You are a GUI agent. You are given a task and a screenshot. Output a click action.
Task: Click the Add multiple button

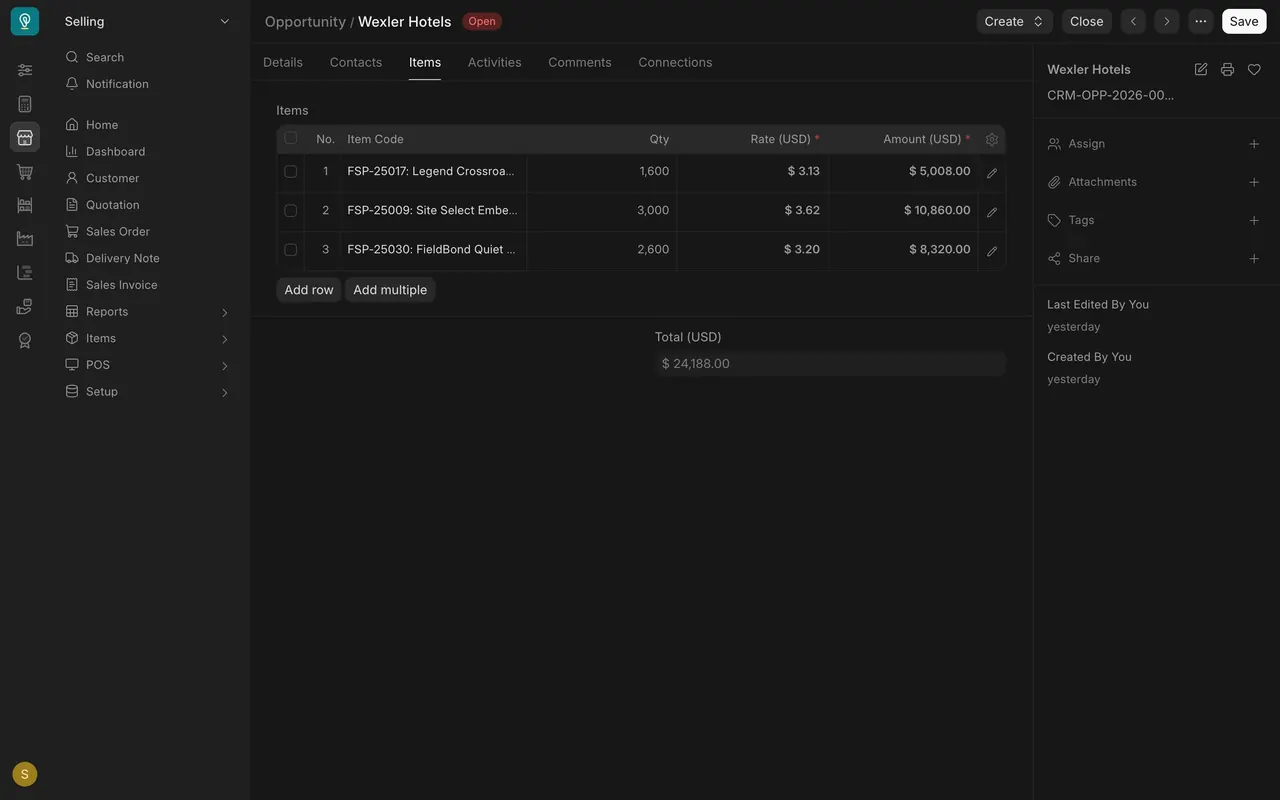click(x=390, y=290)
